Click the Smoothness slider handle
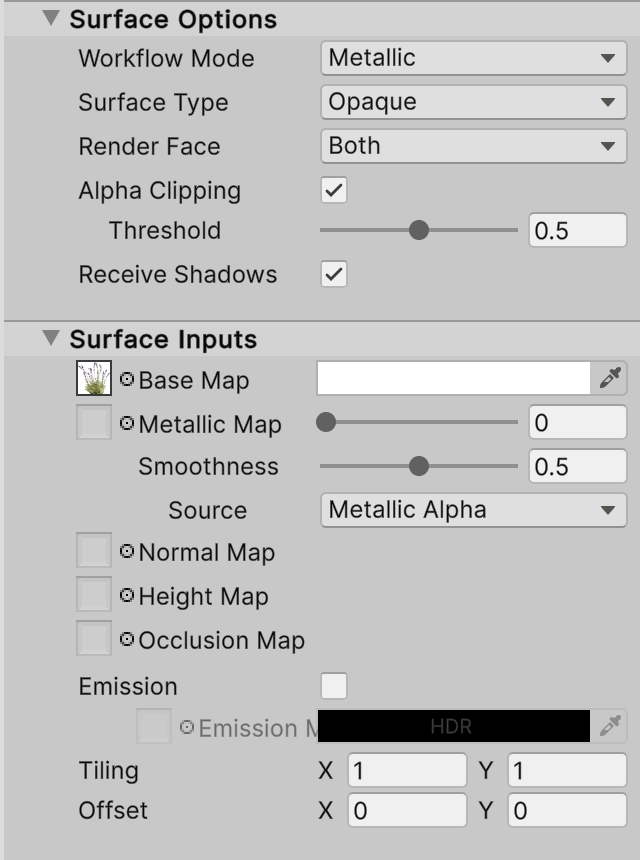 (x=419, y=466)
